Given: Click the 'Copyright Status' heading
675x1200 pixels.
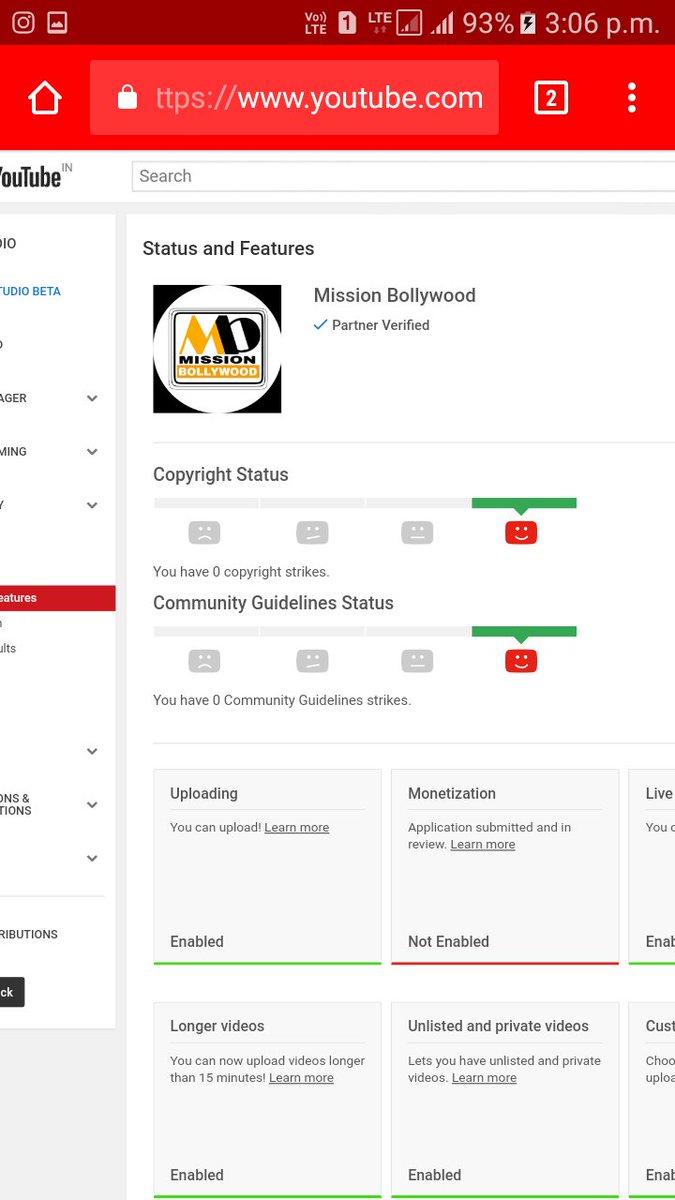Looking at the screenshot, I should 221,474.
